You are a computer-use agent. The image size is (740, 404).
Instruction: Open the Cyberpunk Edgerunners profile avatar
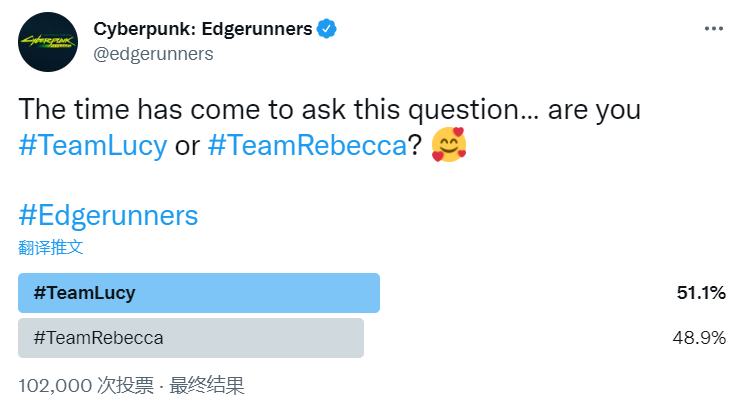(x=48, y=42)
